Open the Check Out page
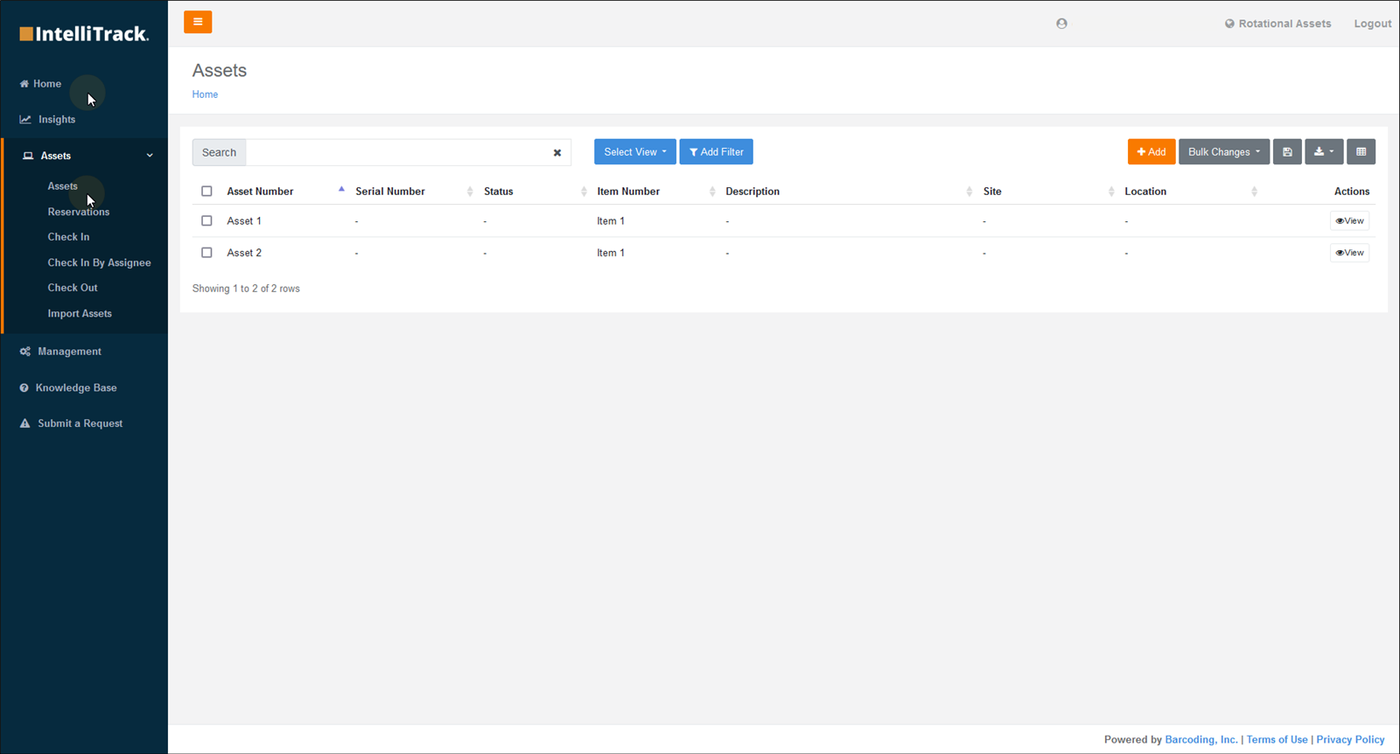1400x754 pixels. 73,288
